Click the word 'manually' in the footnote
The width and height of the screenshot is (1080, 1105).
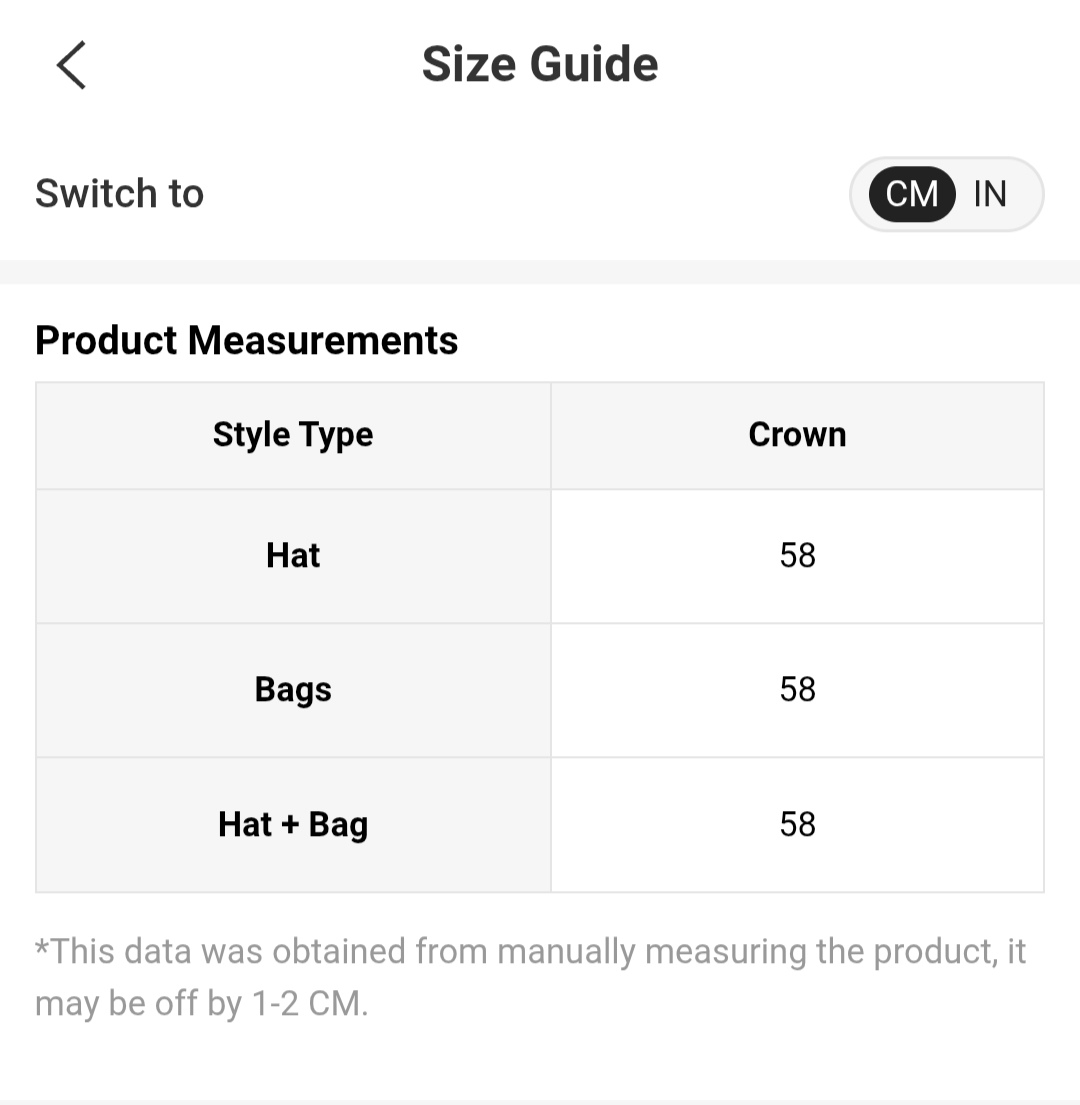click(566, 952)
